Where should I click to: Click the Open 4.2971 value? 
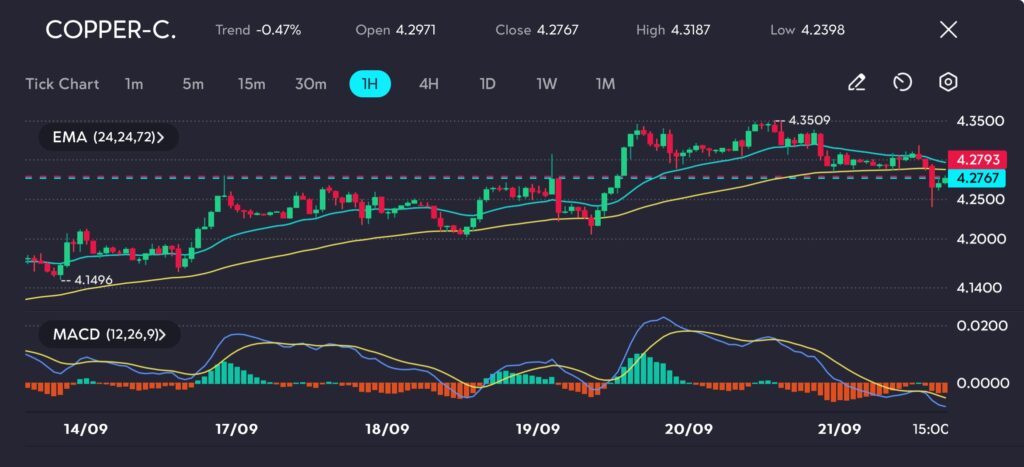pos(396,30)
